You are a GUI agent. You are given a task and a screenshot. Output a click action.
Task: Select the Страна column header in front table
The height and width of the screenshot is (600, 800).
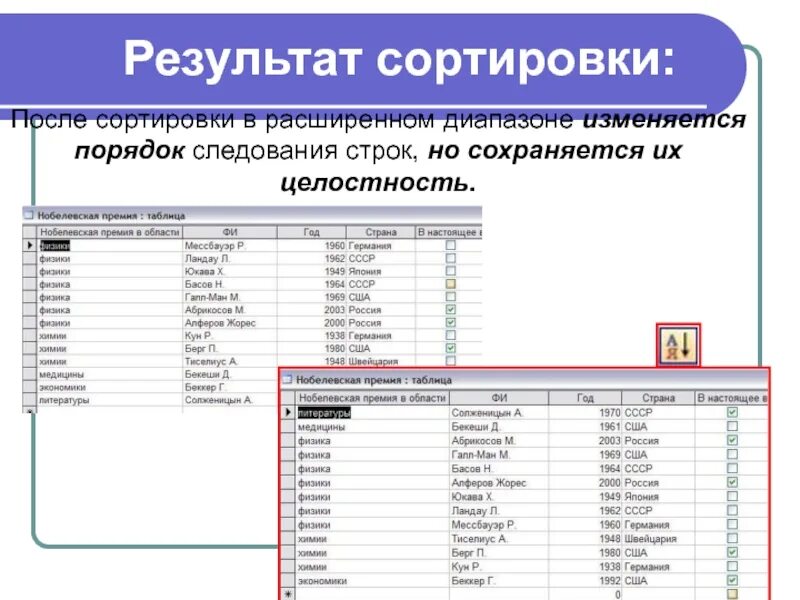click(658, 397)
